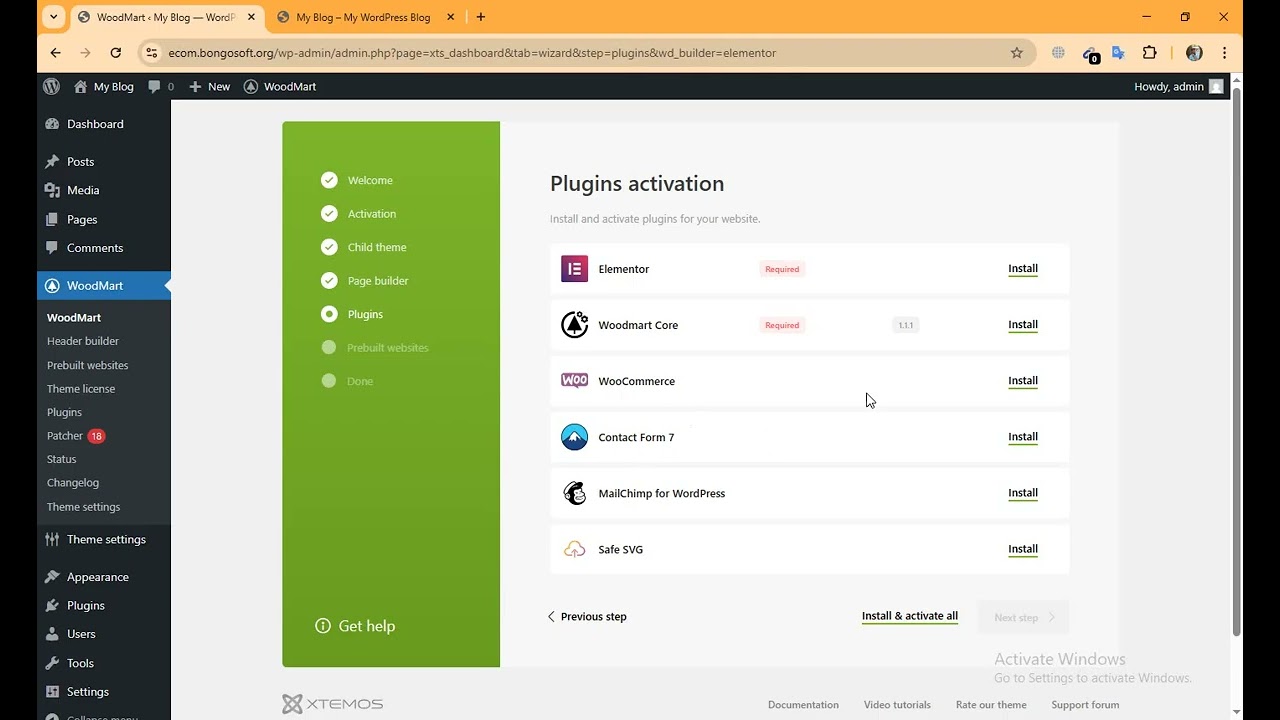Image resolution: width=1280 pixels, height=720 pixels.
Task: Click Rate our theme link
Action: pyautogui.click(x=991, y=705)
